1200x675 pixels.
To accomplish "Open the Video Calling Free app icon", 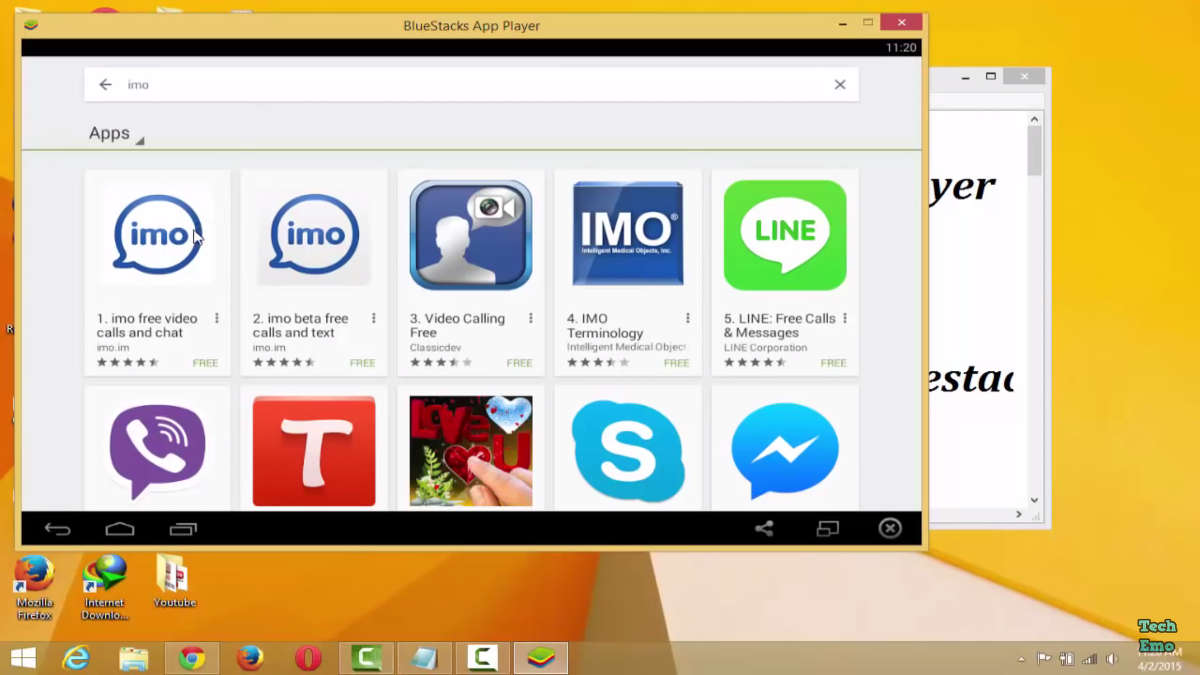I will (x=471, y=234).
